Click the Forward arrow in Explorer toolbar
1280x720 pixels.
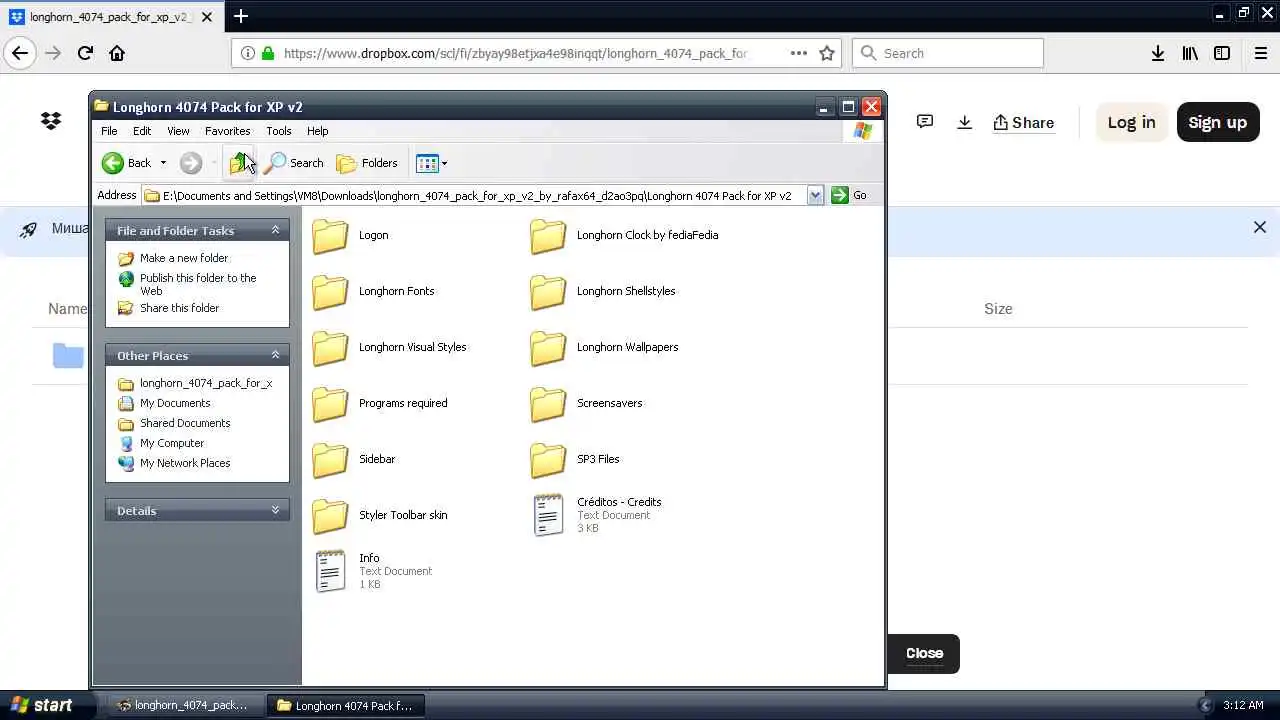tap(190, 163)
